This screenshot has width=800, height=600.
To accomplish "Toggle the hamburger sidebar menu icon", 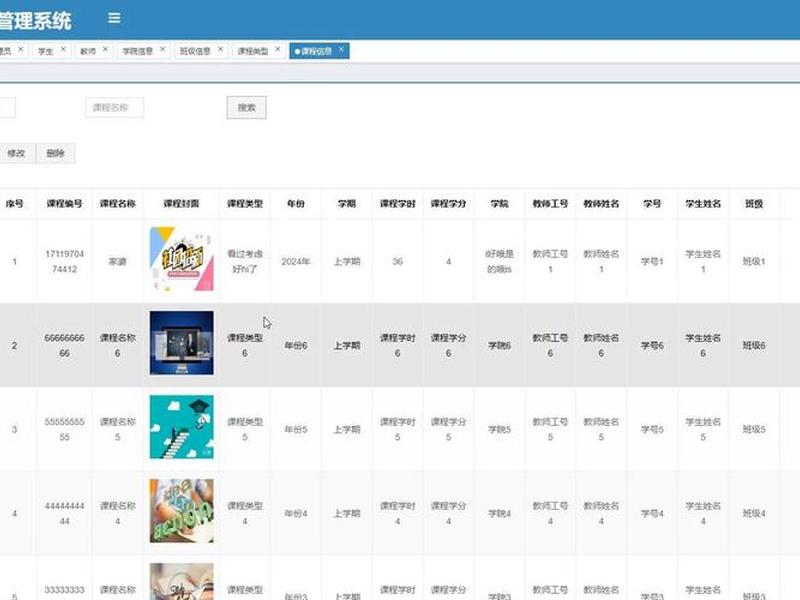I will 114,18.
